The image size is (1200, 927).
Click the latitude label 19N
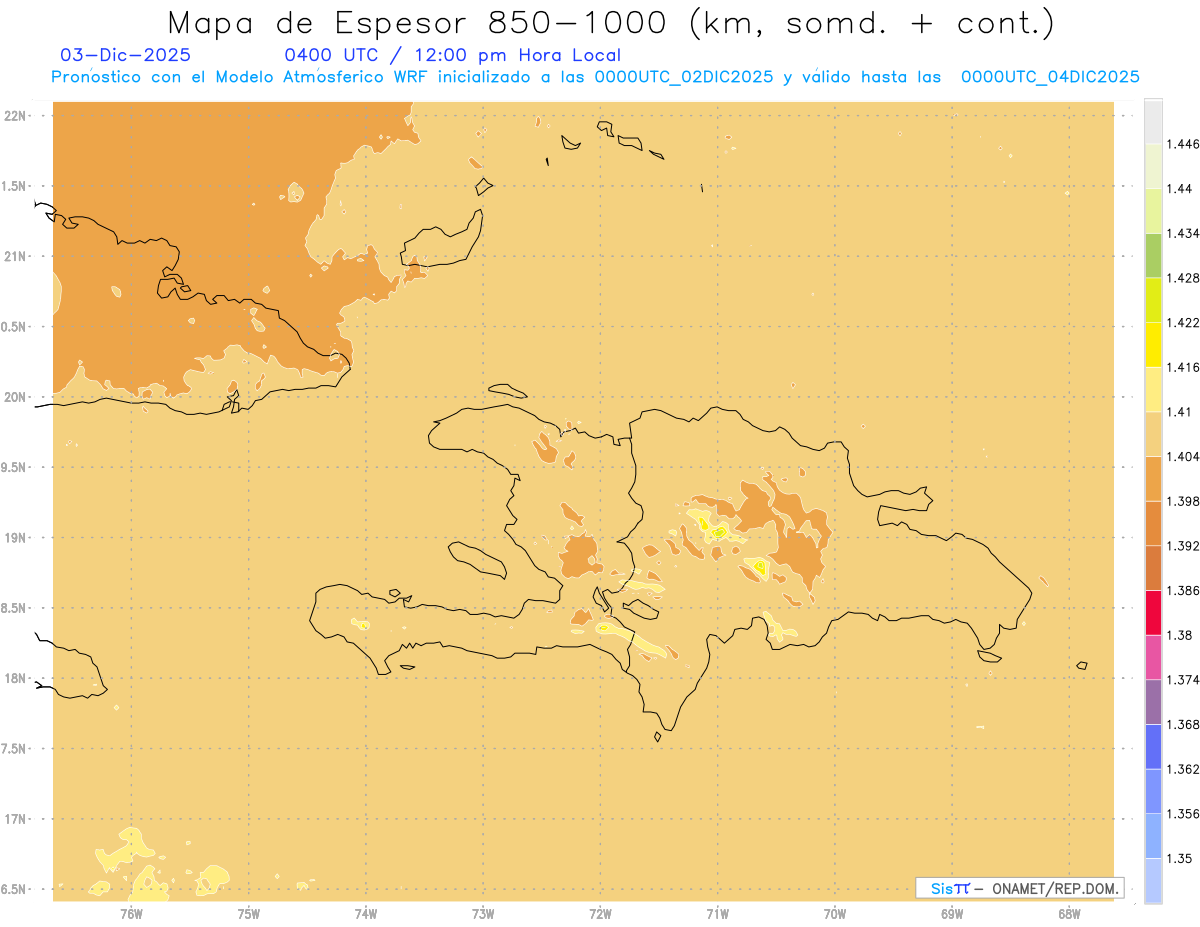[x=15, y=538]
